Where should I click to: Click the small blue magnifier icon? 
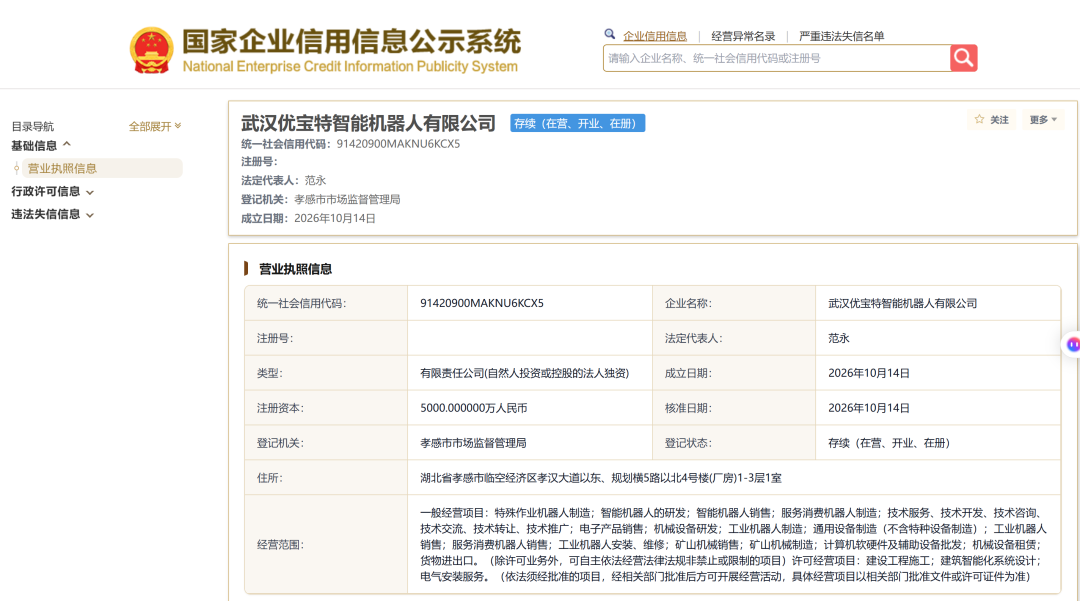[x=610, y=34]
